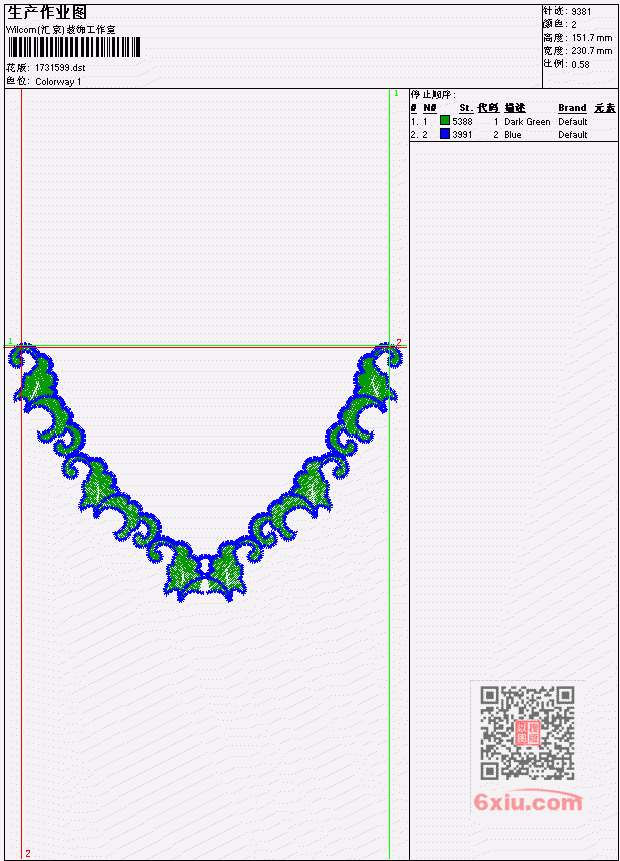Click the Dark Green thread color swatch

[x=445, y=120]
